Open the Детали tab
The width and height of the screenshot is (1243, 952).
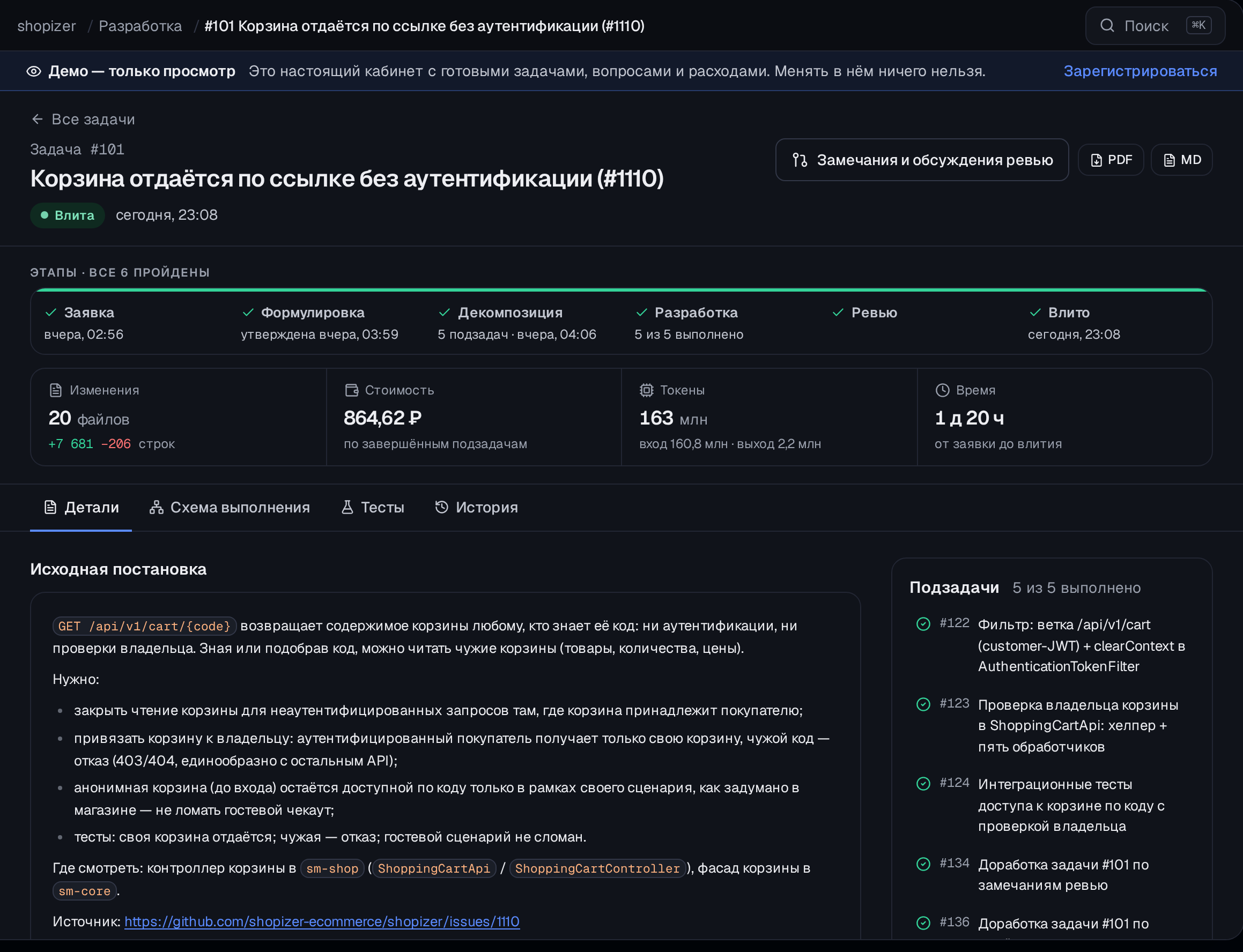point(81,507)
